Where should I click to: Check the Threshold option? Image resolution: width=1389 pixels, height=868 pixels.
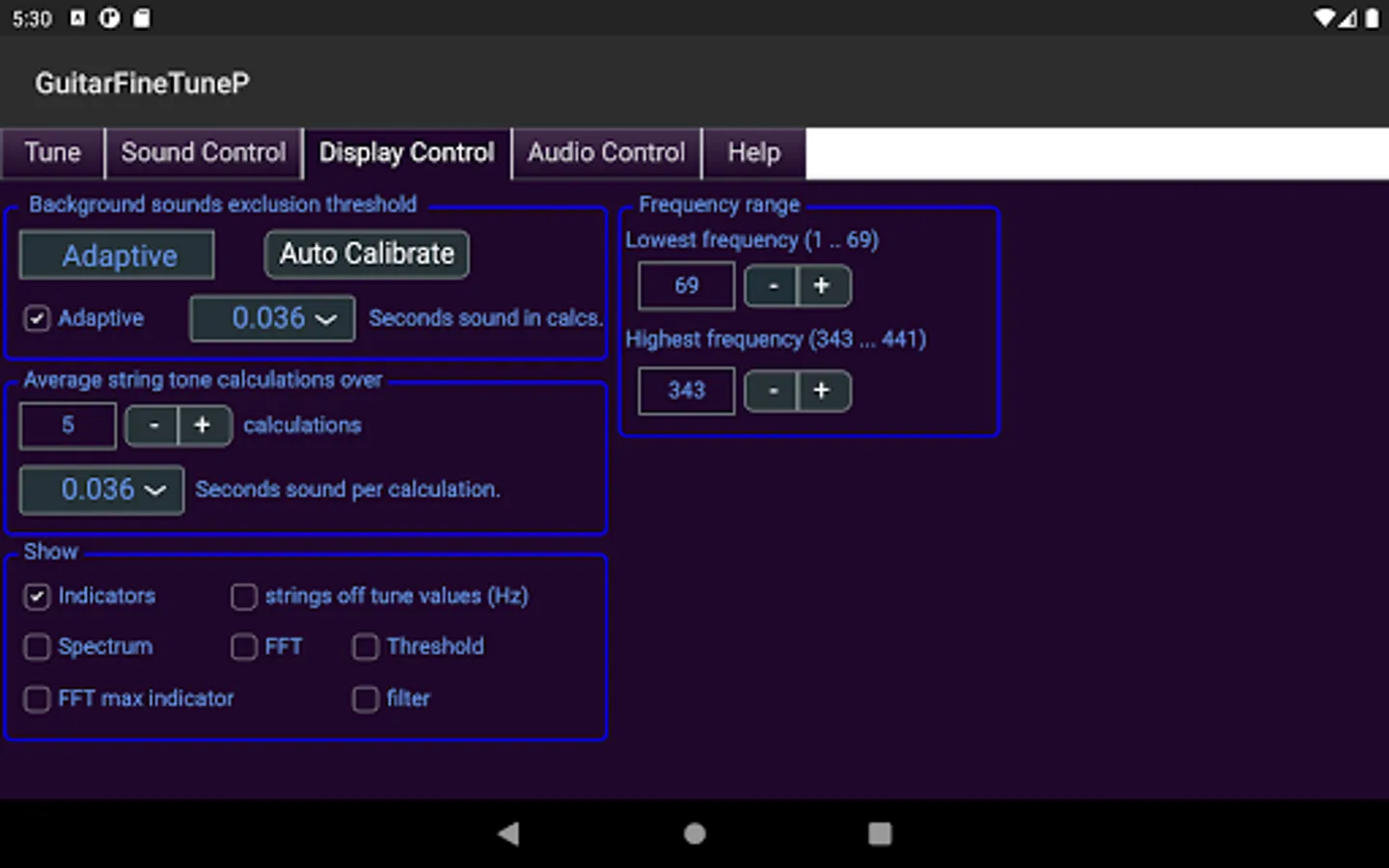coord(366,647)
